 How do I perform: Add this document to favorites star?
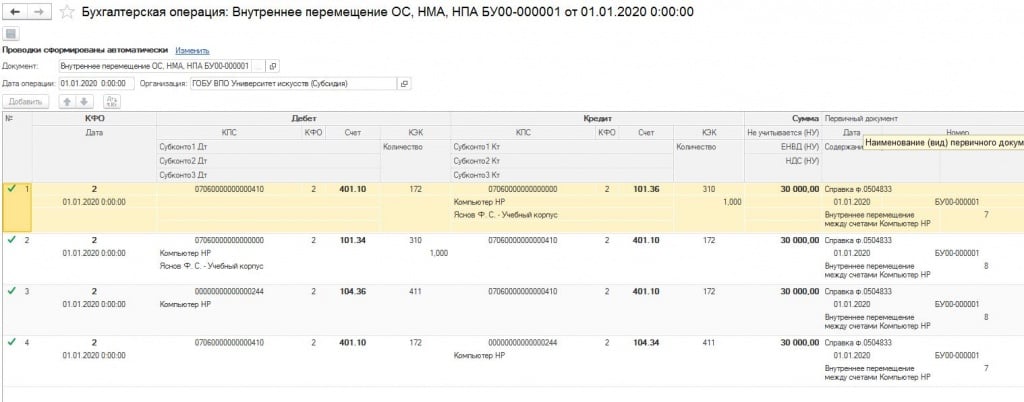[x=66, y=11]
